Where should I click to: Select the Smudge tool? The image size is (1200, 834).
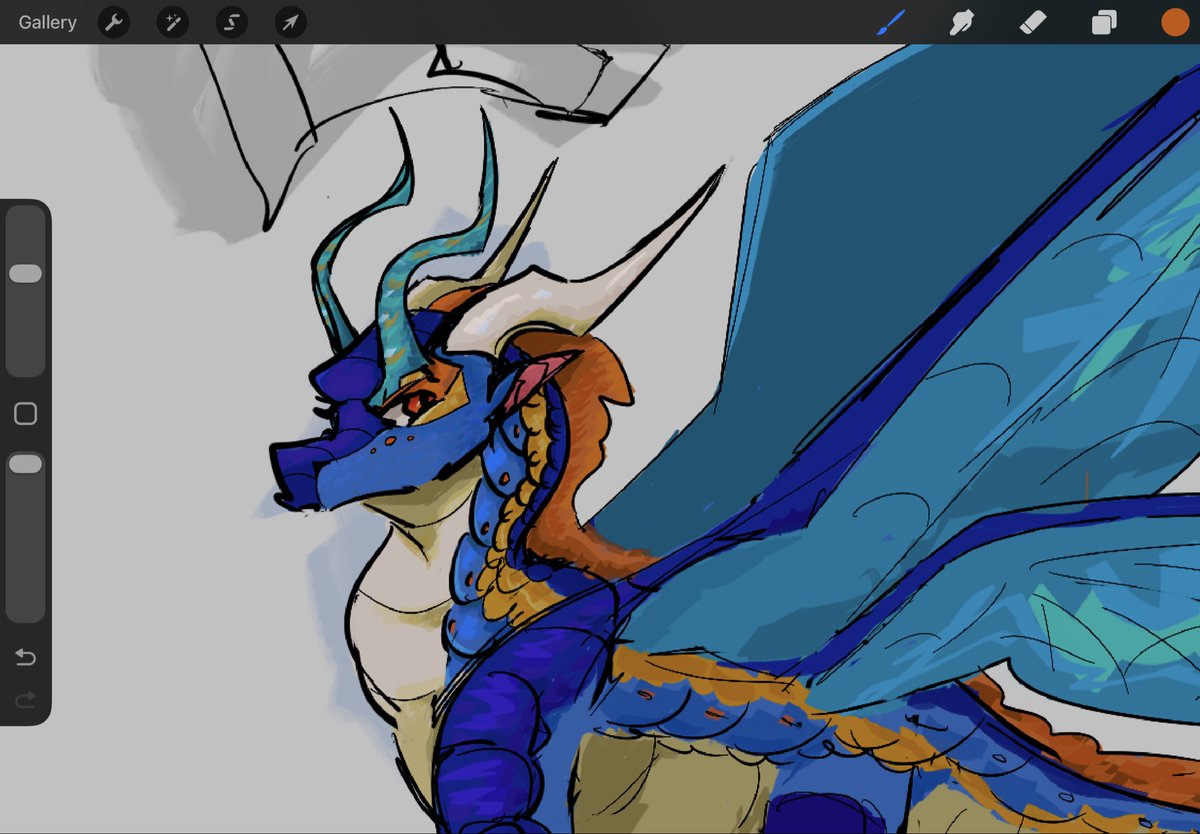pyautogui.click(x=961, y=22)
